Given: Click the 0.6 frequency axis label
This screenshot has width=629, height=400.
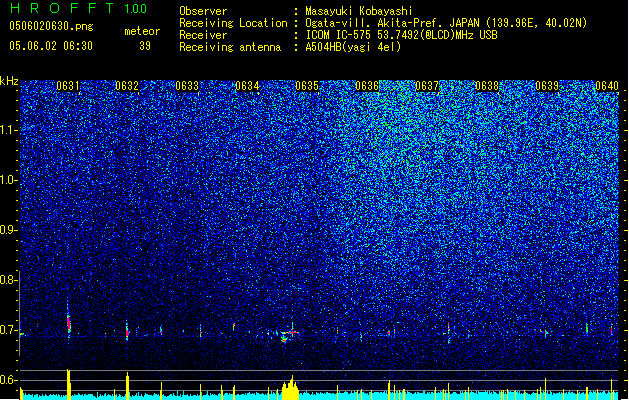Looking at the screenshot, I should tap(9, 380).
